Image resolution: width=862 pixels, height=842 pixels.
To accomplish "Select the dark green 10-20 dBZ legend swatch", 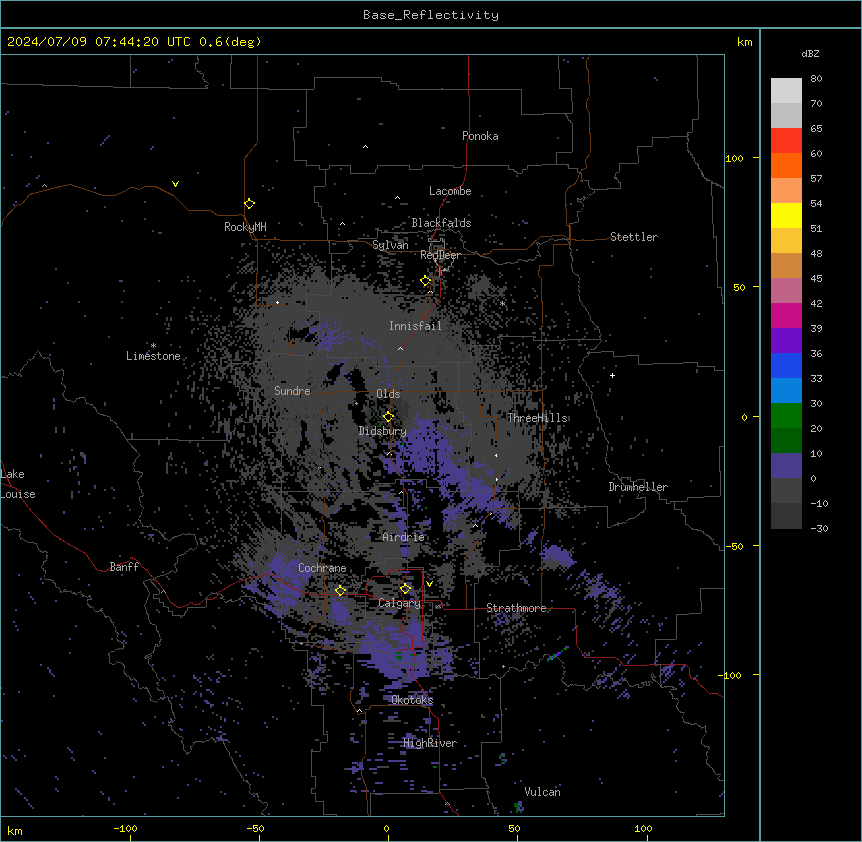I will tap(786, 441).
